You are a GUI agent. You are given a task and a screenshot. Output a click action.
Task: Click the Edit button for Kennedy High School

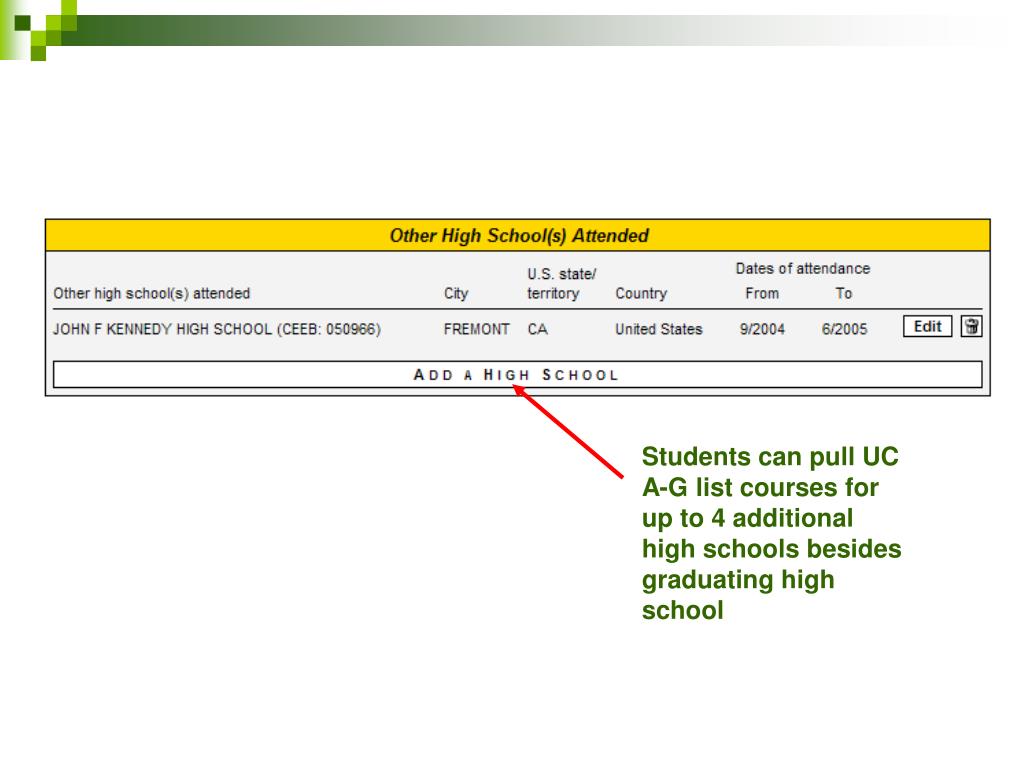927,326
